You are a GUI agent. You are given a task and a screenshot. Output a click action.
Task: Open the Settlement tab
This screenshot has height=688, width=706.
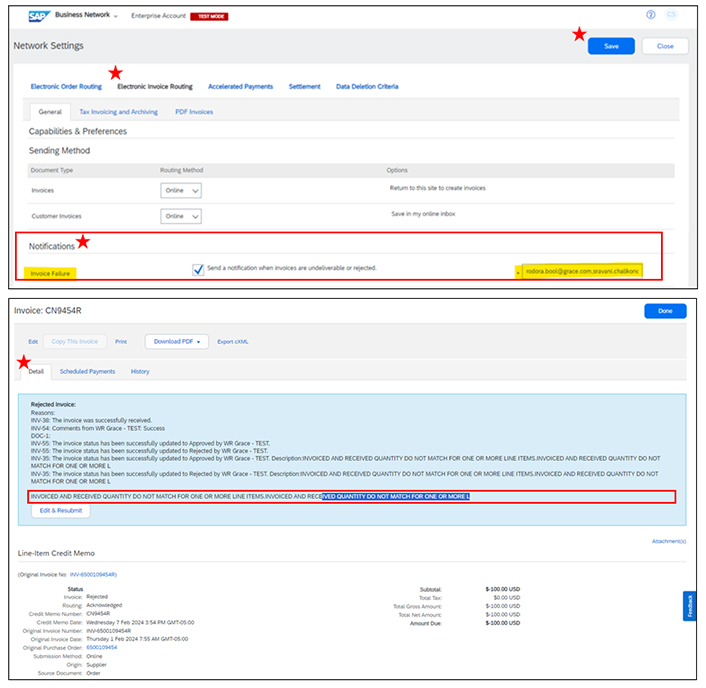click(x=305, y=86)
